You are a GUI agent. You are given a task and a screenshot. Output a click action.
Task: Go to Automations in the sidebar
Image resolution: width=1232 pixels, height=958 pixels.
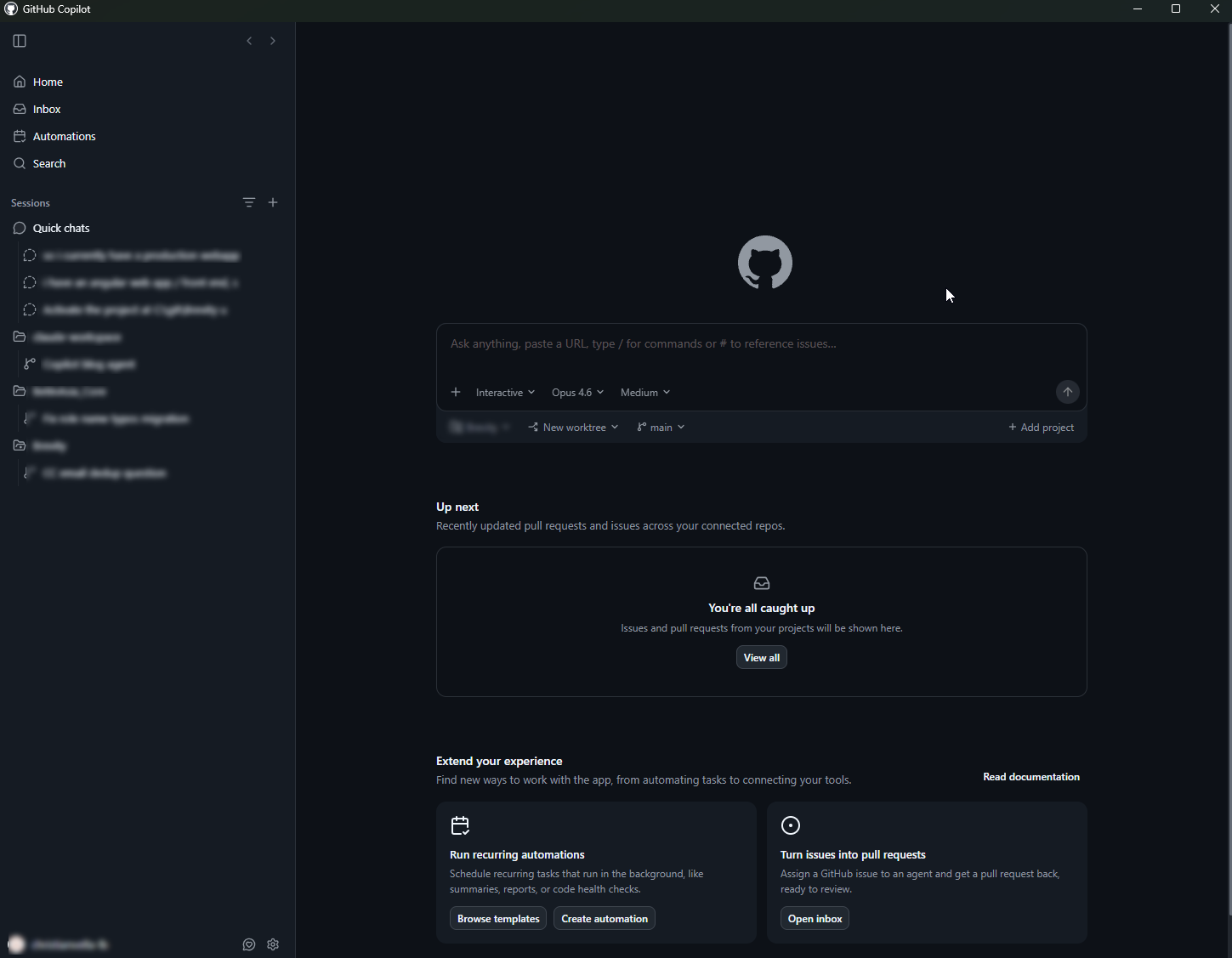point(147,136)
